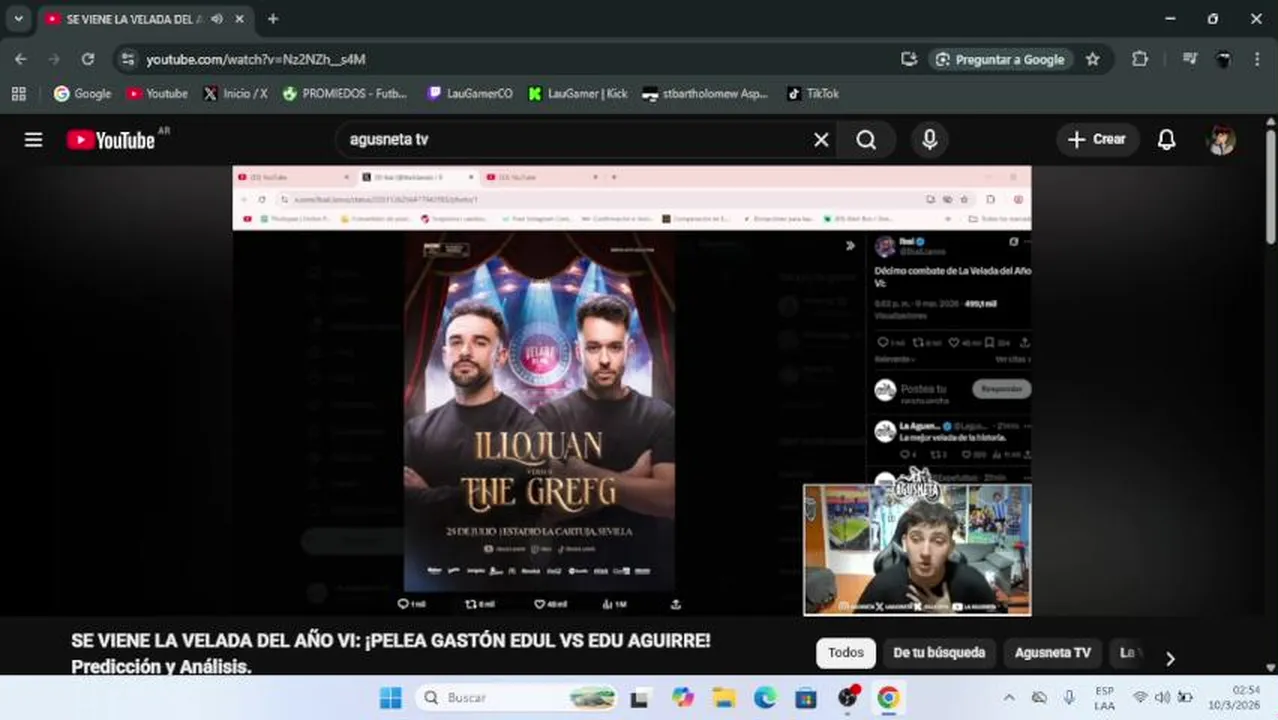Open Microsoft Edge from the taskbar
1278x720 pixels.
765,698
